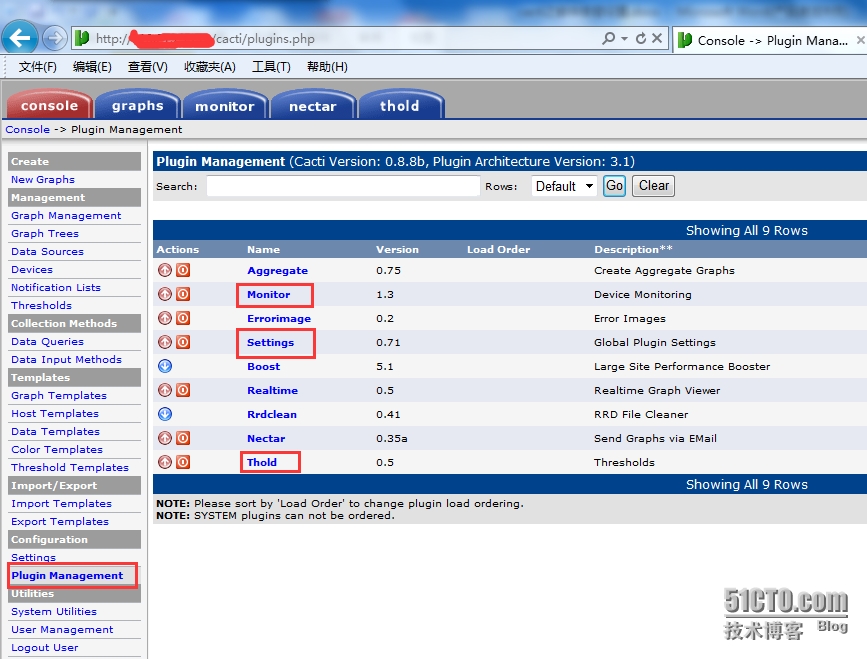Switch to the nectar tab
Screen dimensions: 867x659
coord(313,105)
